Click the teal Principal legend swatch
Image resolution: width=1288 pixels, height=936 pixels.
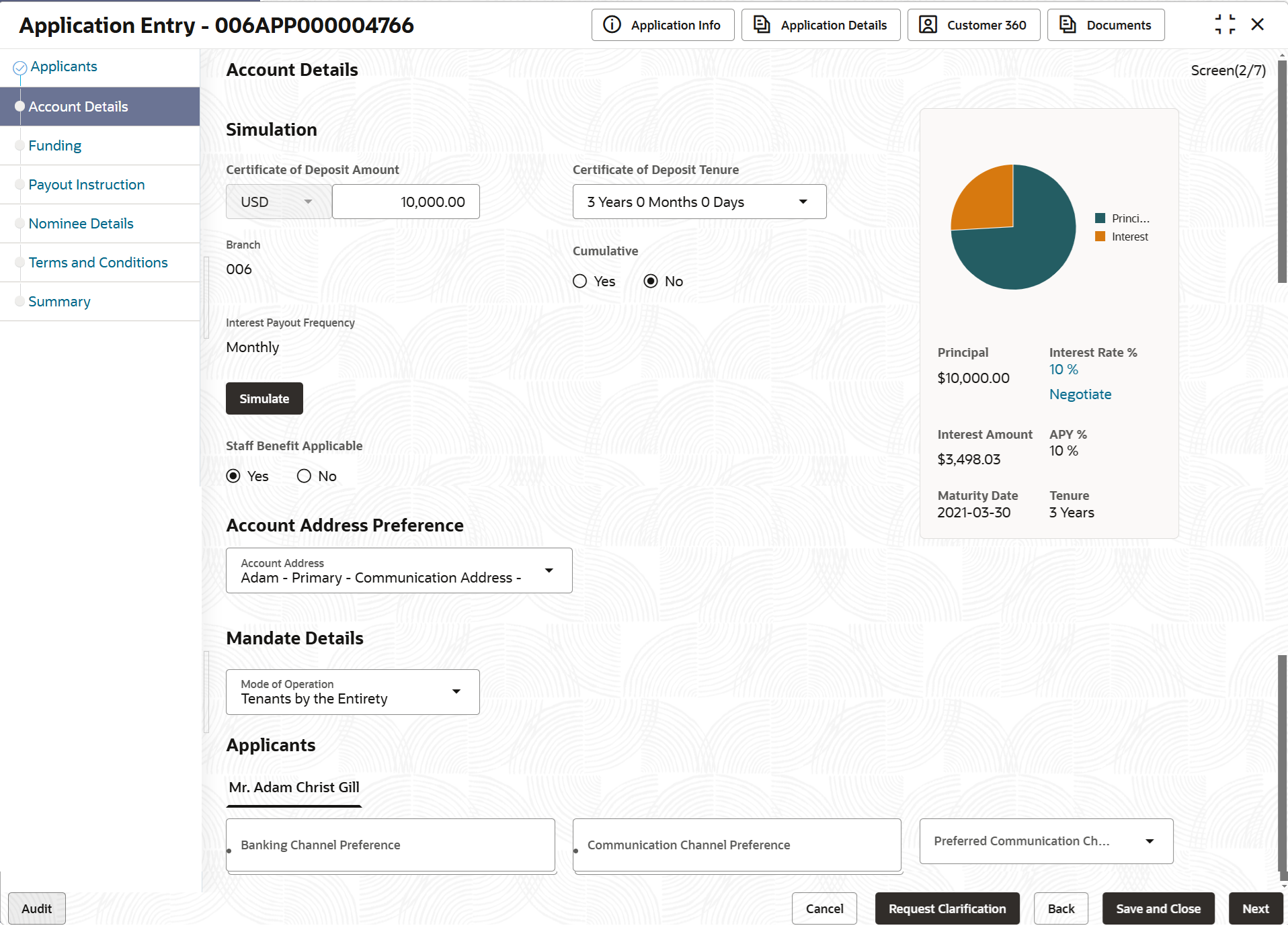click(x=1100, y=218)
